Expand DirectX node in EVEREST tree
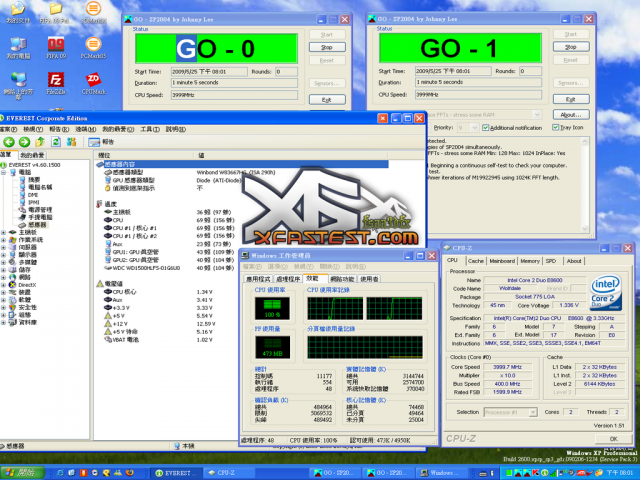 (4, 285)
